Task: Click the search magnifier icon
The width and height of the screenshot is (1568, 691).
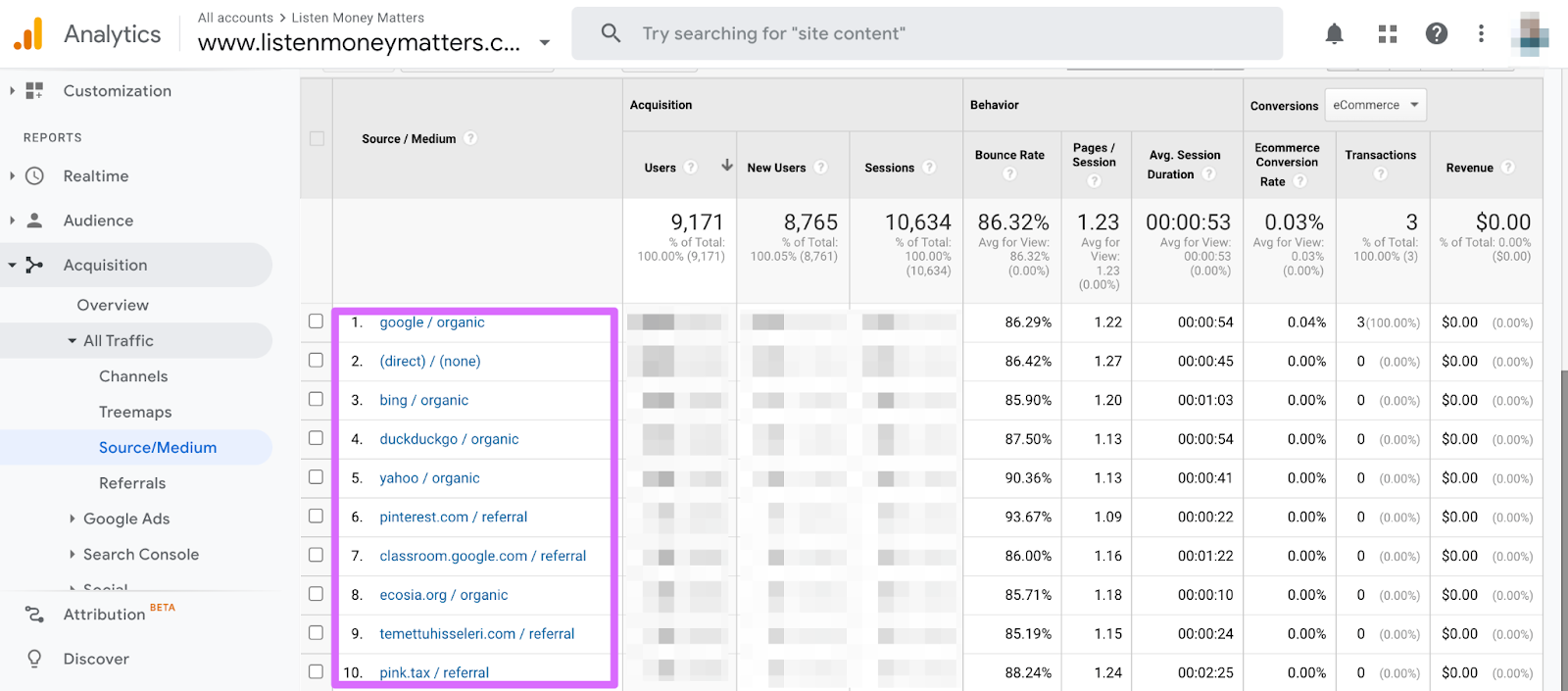Action: click(611, 33)
